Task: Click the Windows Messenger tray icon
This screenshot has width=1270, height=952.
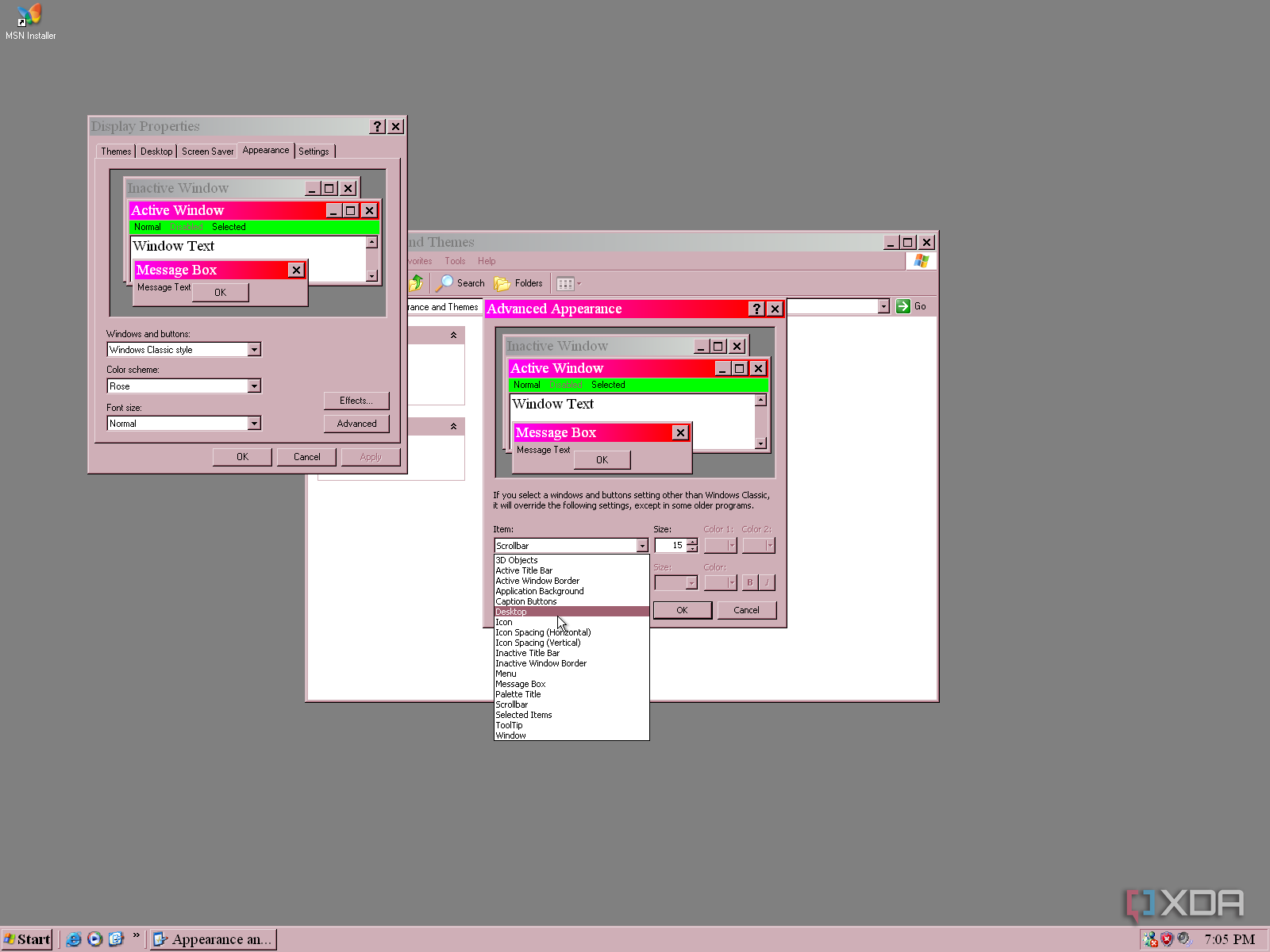Action: click(1150, 939)
